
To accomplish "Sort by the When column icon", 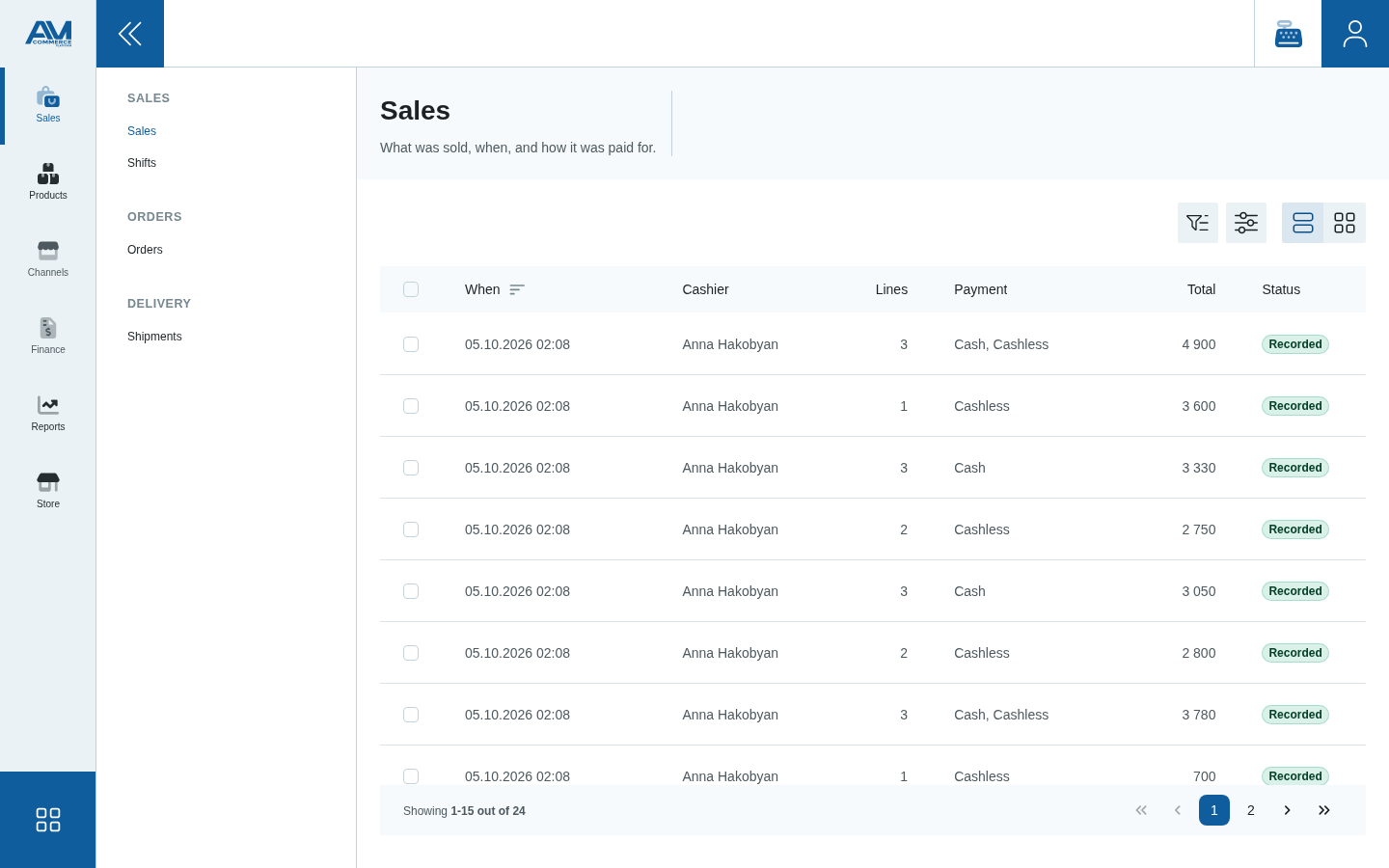I will point(517,289).
